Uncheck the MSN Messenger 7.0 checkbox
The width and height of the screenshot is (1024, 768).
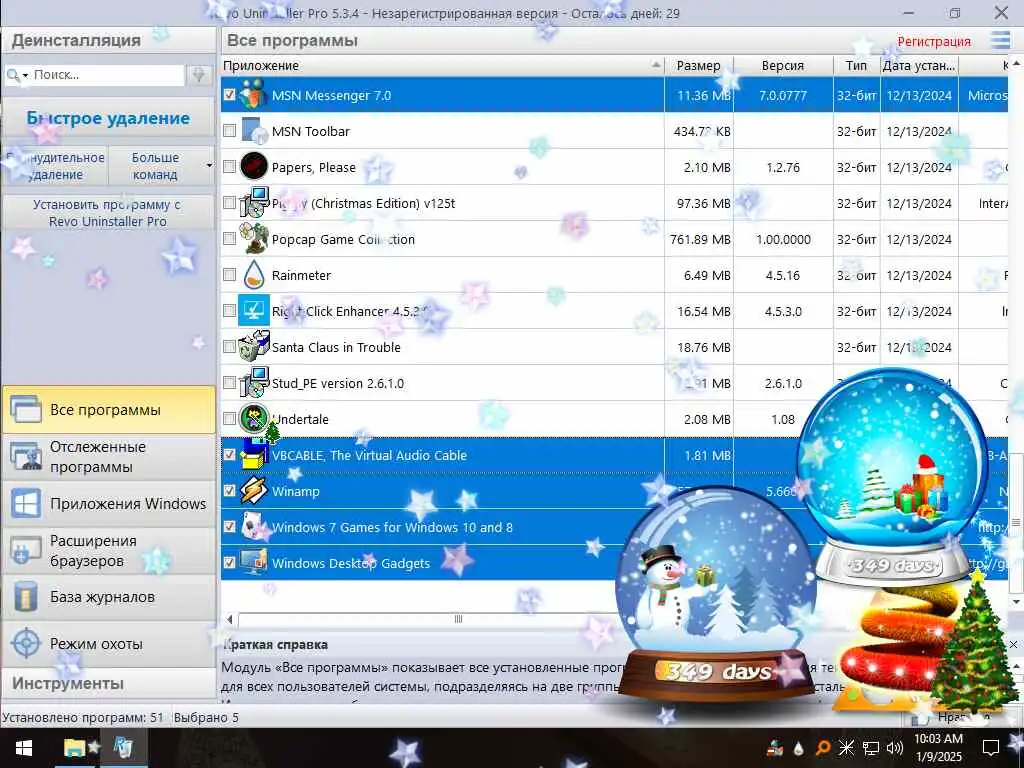[x=229, y=95]
